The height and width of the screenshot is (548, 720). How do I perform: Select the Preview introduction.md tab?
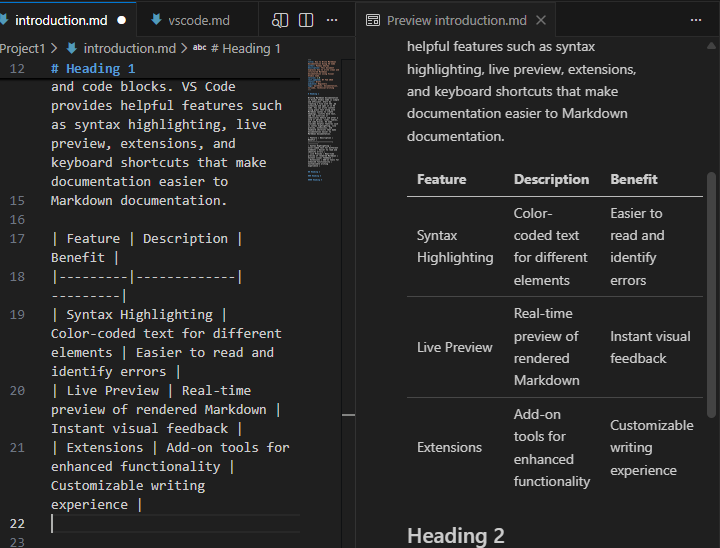(x=456, y=20)
